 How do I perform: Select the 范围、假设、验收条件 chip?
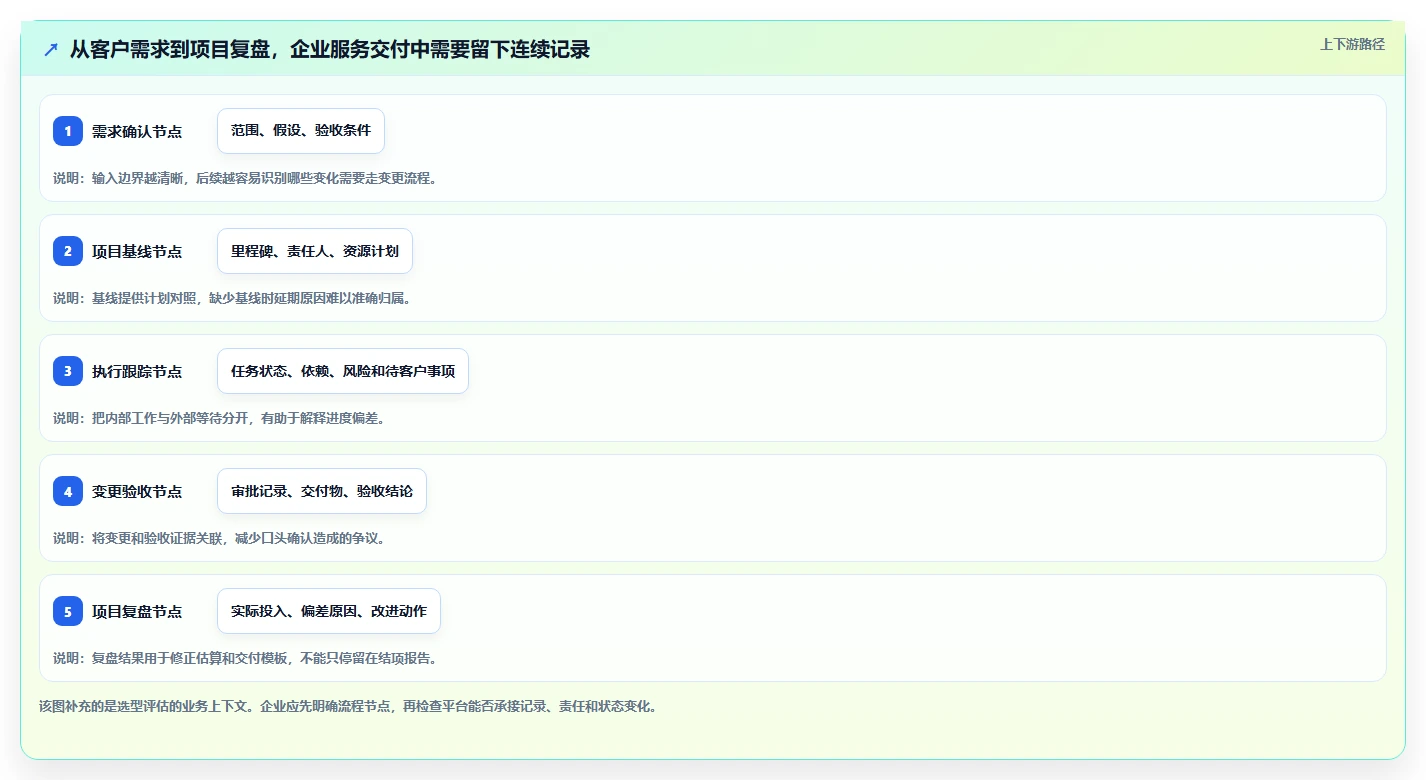pos(301,131)
